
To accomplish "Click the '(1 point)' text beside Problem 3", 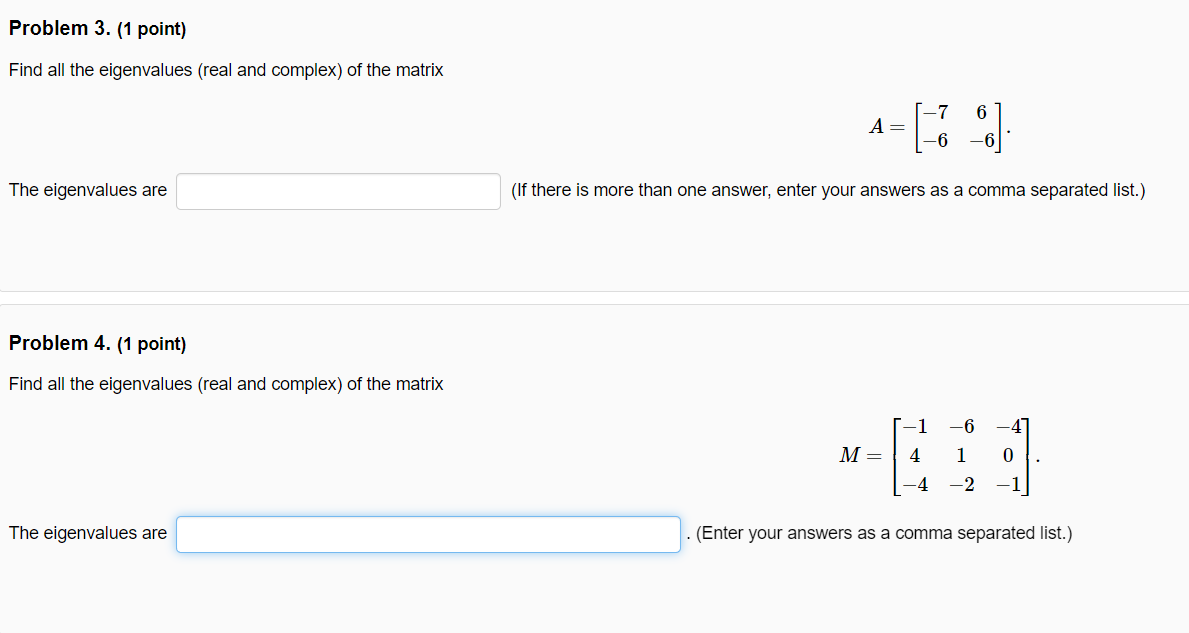I will click(151, 28).
